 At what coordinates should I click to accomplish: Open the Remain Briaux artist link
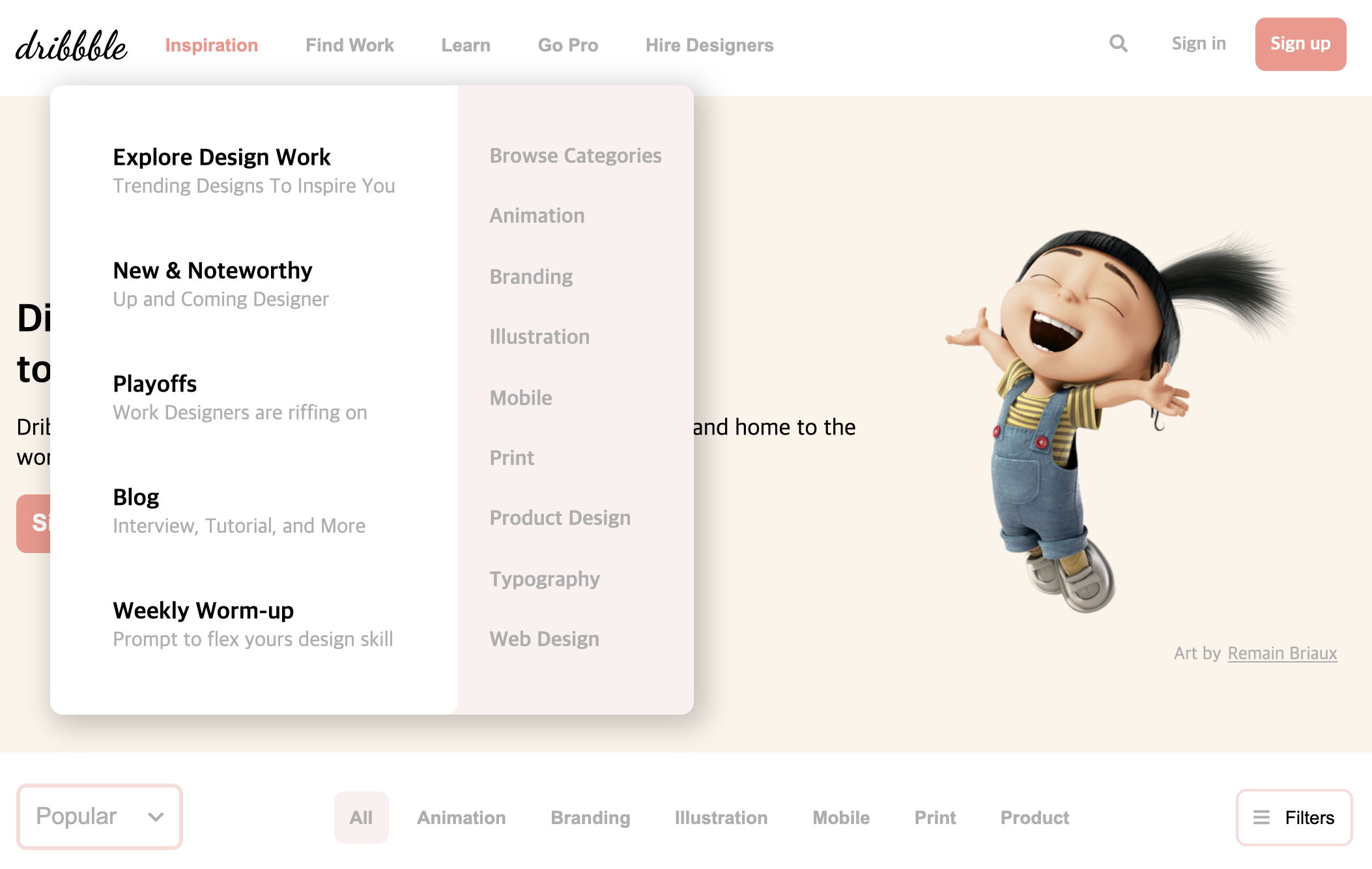pos(1282,653)
